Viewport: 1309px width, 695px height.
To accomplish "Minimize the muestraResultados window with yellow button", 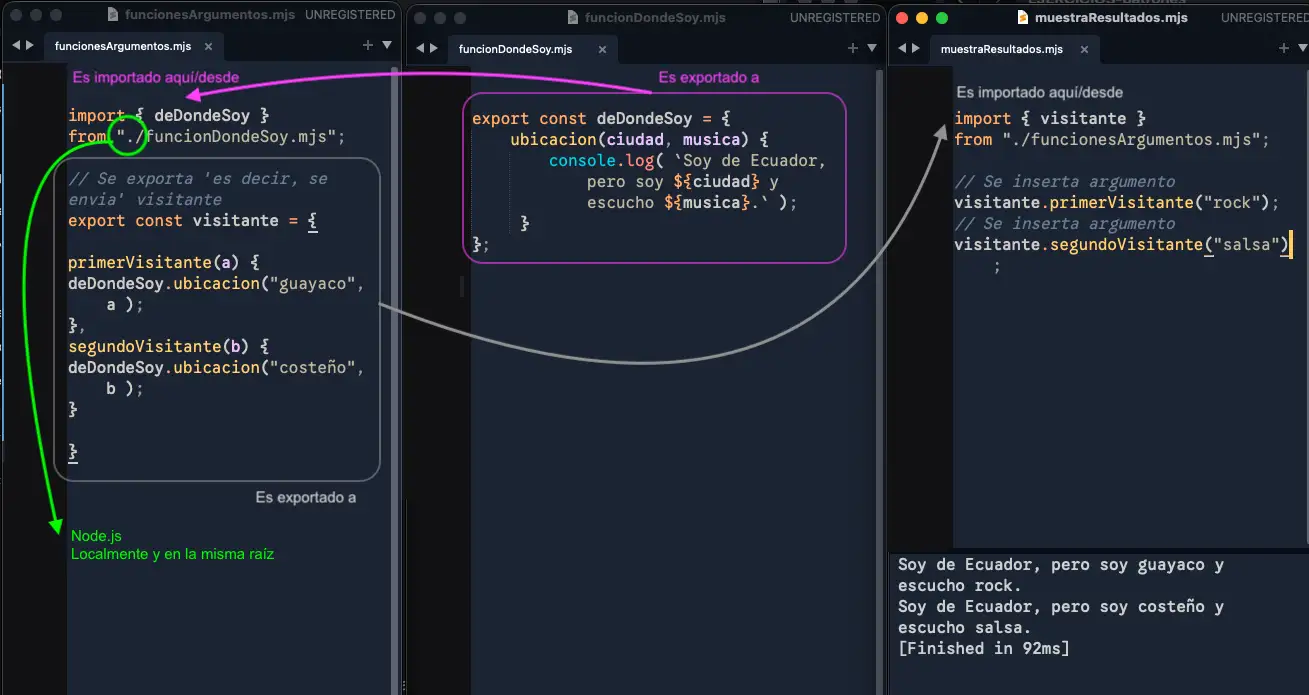I will tap(923, 18).
